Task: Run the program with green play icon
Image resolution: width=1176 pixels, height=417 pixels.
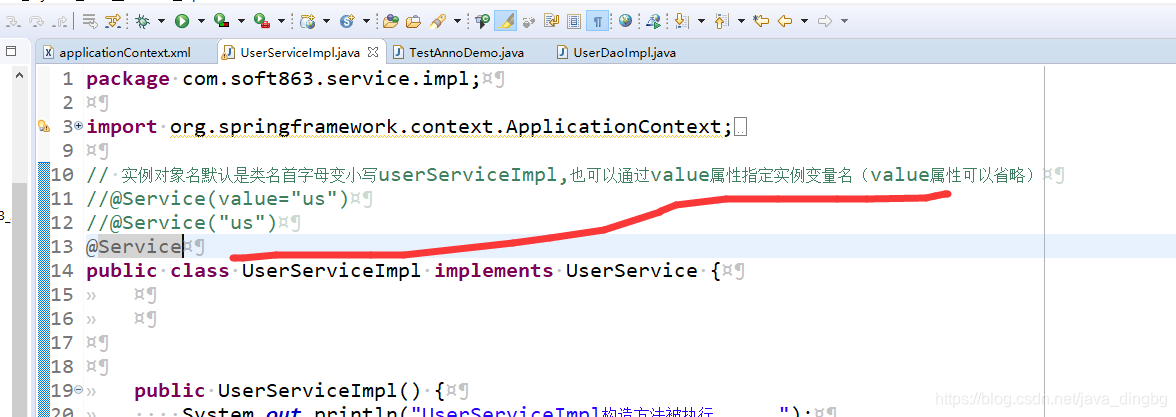Action: 182,22
